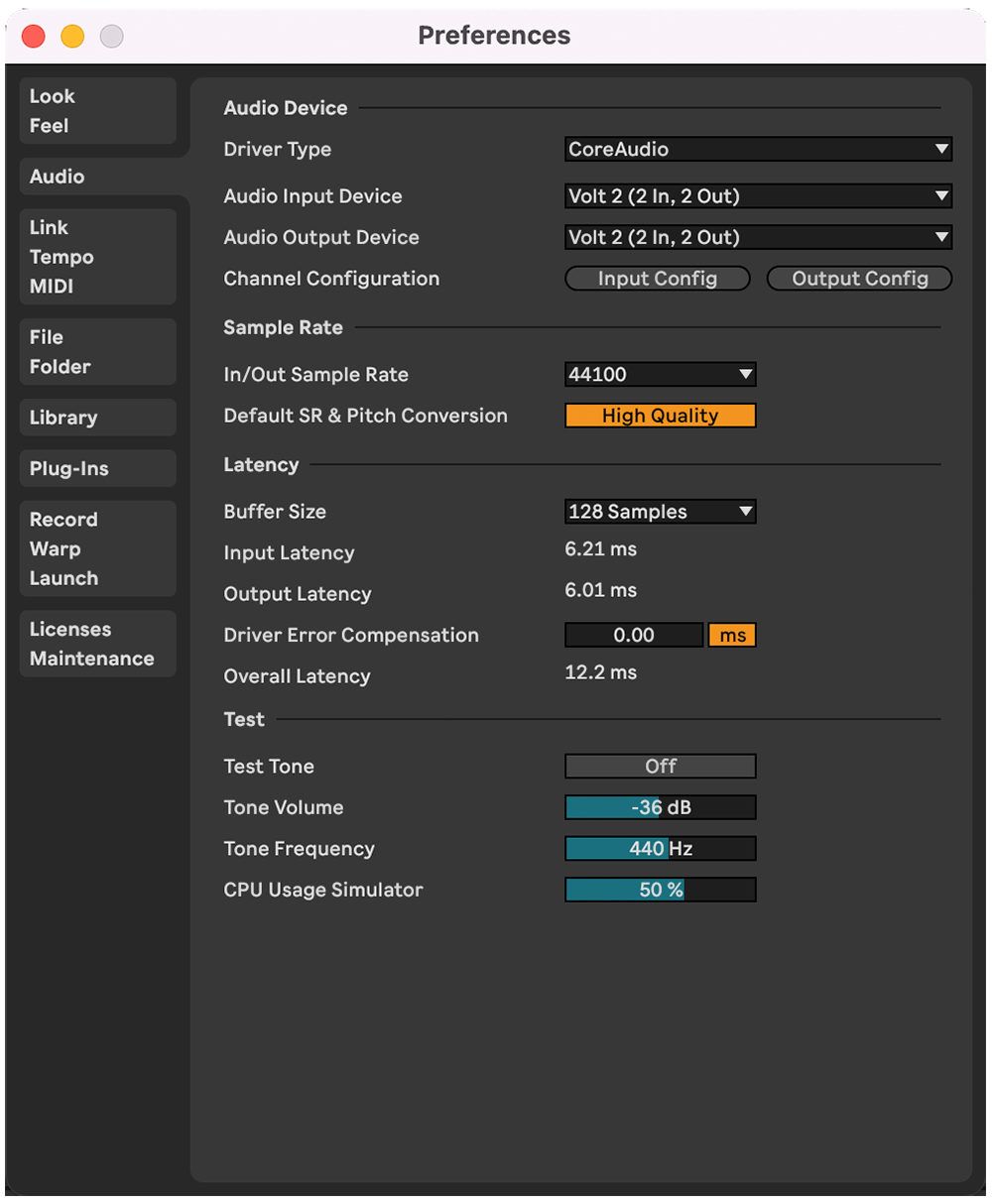
Task: Switch to the Look Feel tab
Action: pyautogui.click(x=97, y=111)
